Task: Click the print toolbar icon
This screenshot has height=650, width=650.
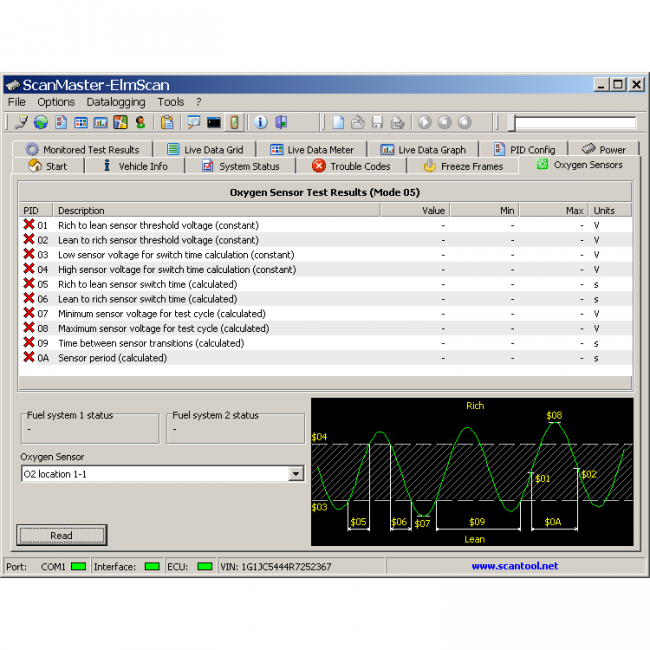Action: (398, 123)
